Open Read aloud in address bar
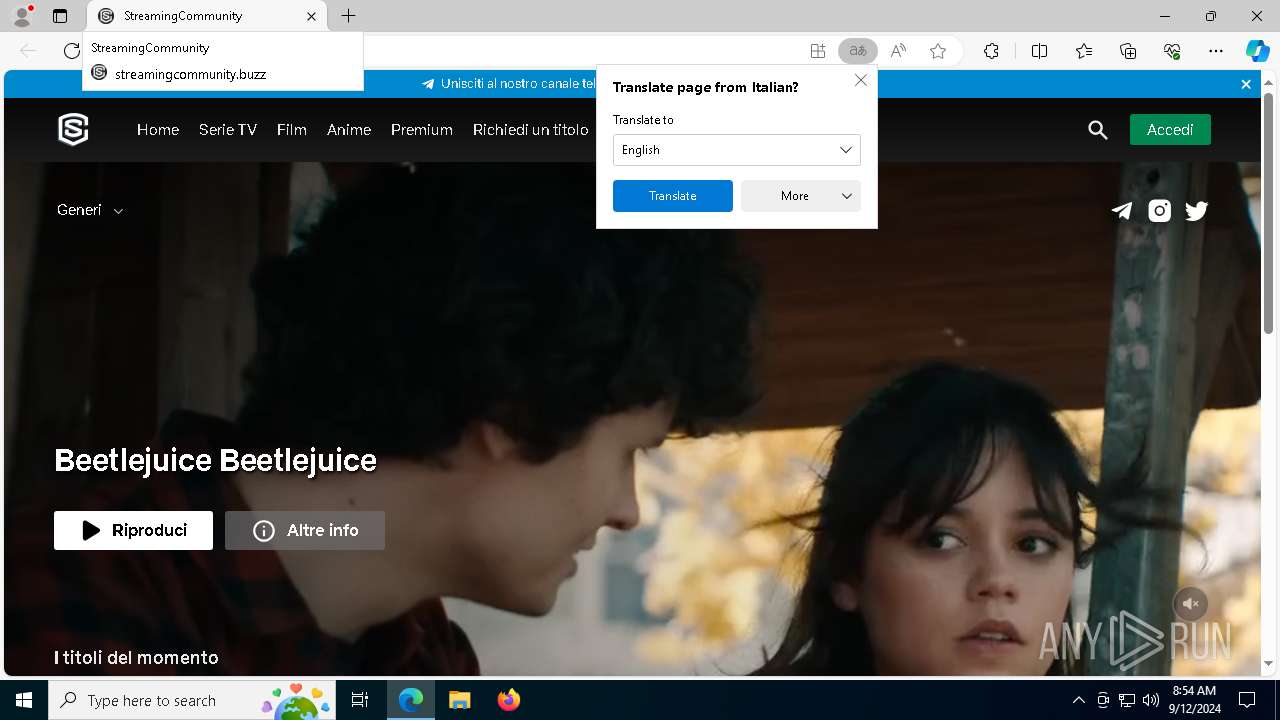 898,51
